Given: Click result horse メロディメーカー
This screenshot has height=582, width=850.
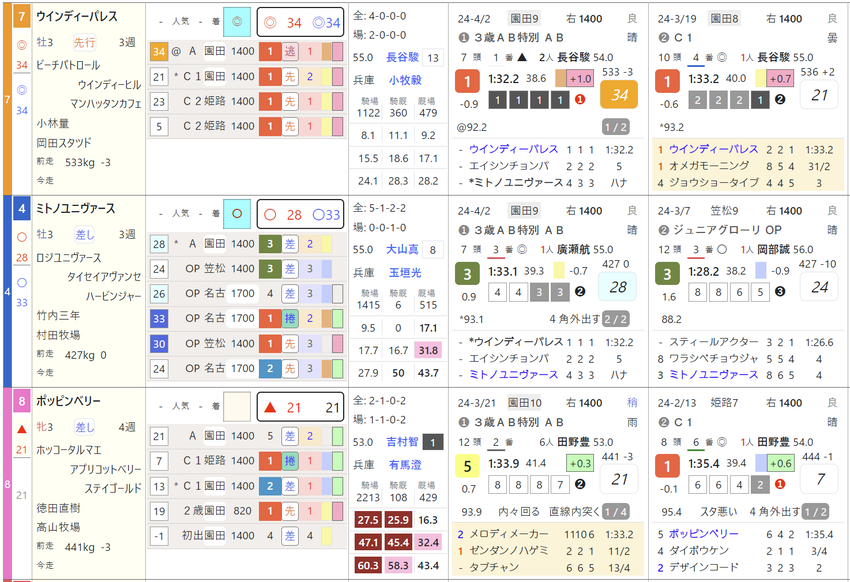Looking at the screenshot, I should [x=509, y=534].
